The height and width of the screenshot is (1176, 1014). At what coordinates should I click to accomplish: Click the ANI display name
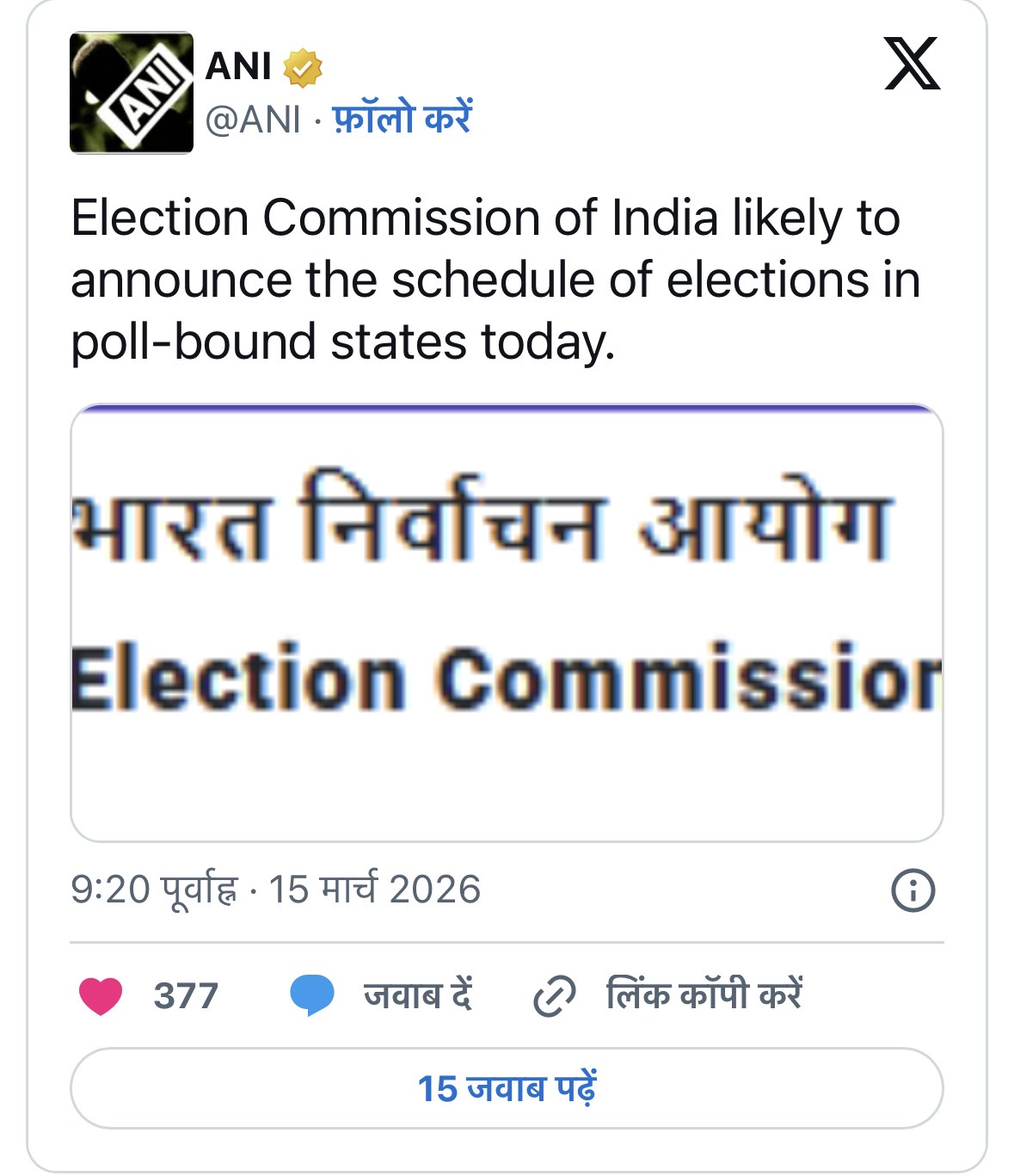[238, 67]
